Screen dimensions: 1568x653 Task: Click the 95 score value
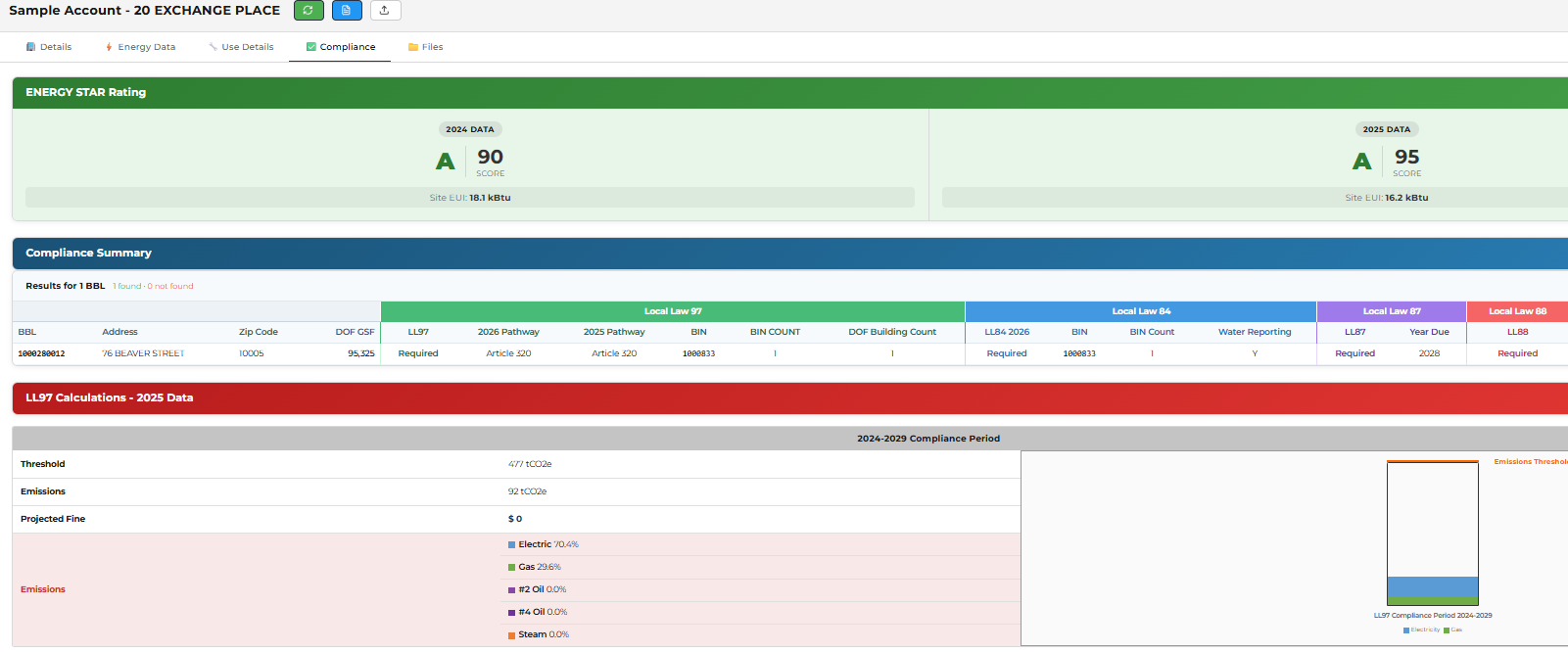pos(1407,157)
